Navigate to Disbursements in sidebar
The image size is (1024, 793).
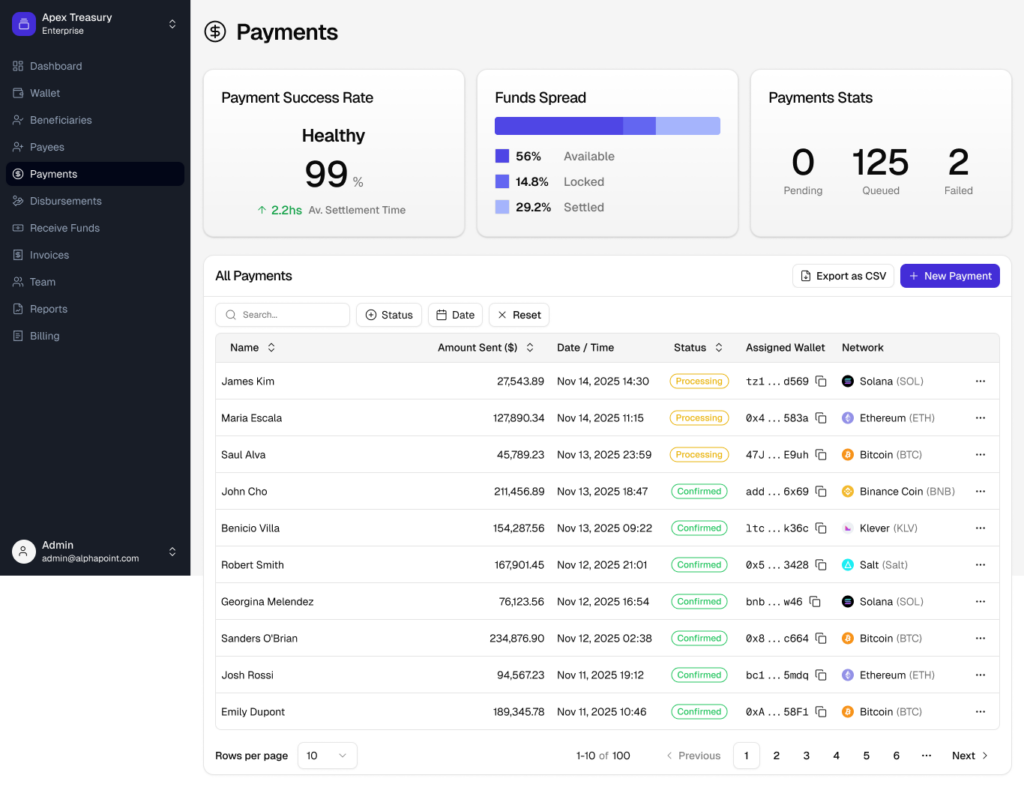[65, 201]
